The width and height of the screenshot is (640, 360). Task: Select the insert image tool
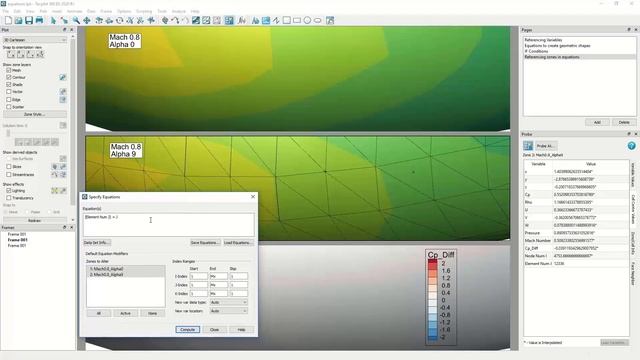click(x=266, y=20)
